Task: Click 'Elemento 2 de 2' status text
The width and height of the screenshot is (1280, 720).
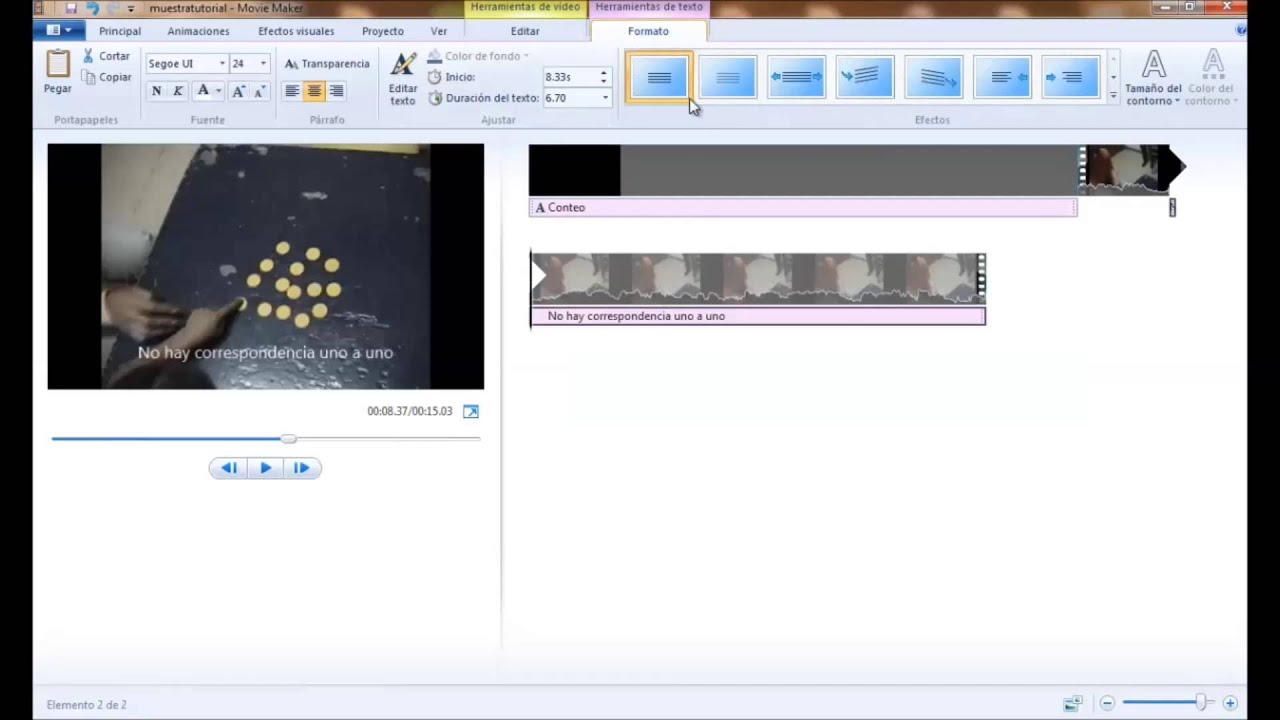Action: pyautogui.click(x=86, y=705)
